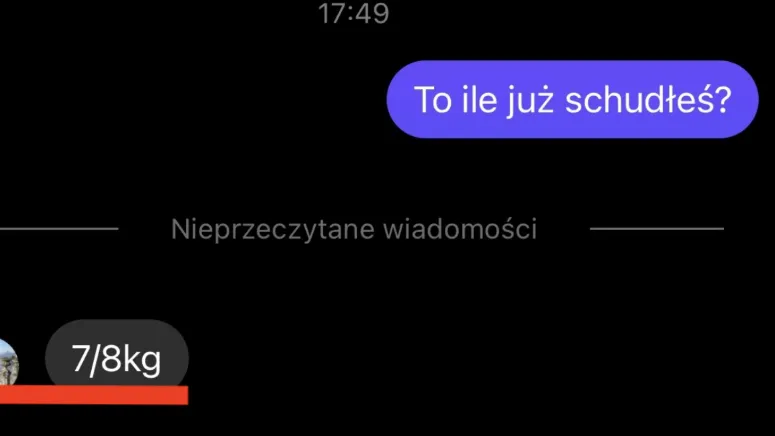Click the line left of "Nieprzeczytane wiadomości"

click(59, 229)
